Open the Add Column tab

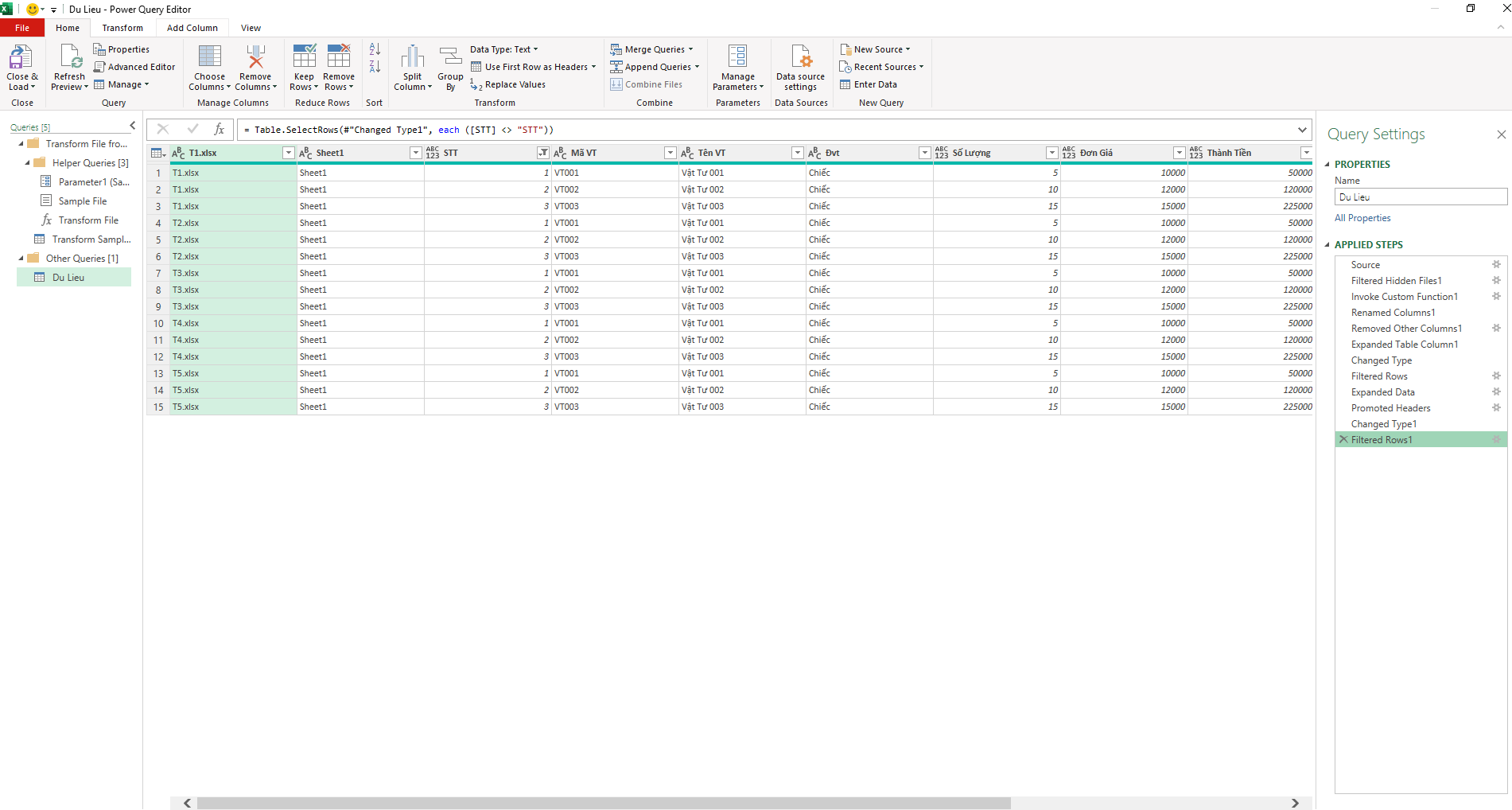point(192,28)
